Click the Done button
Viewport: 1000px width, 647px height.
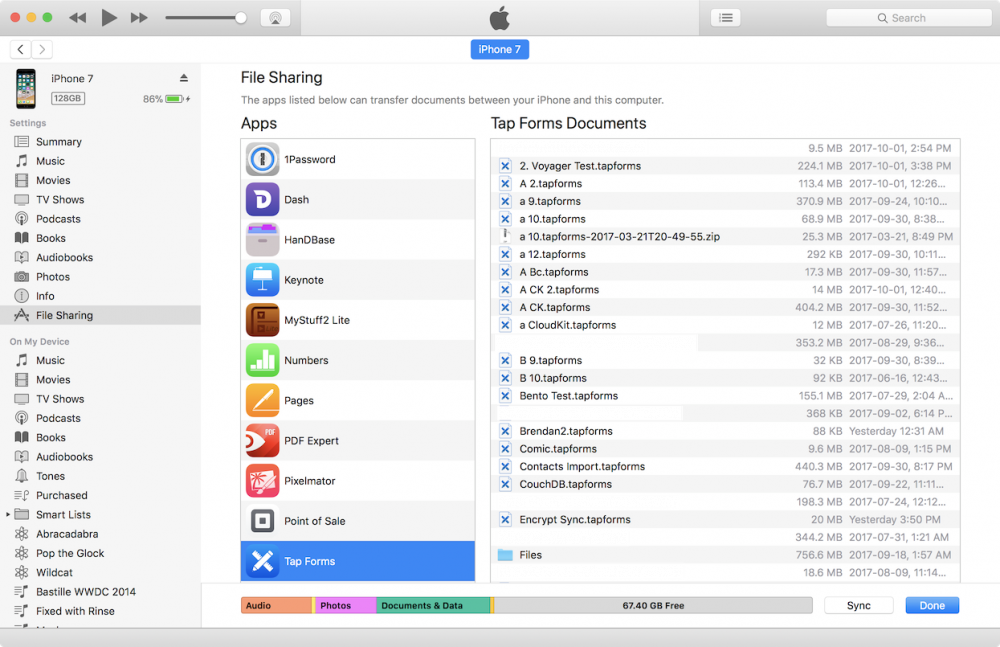click(932, 606)
